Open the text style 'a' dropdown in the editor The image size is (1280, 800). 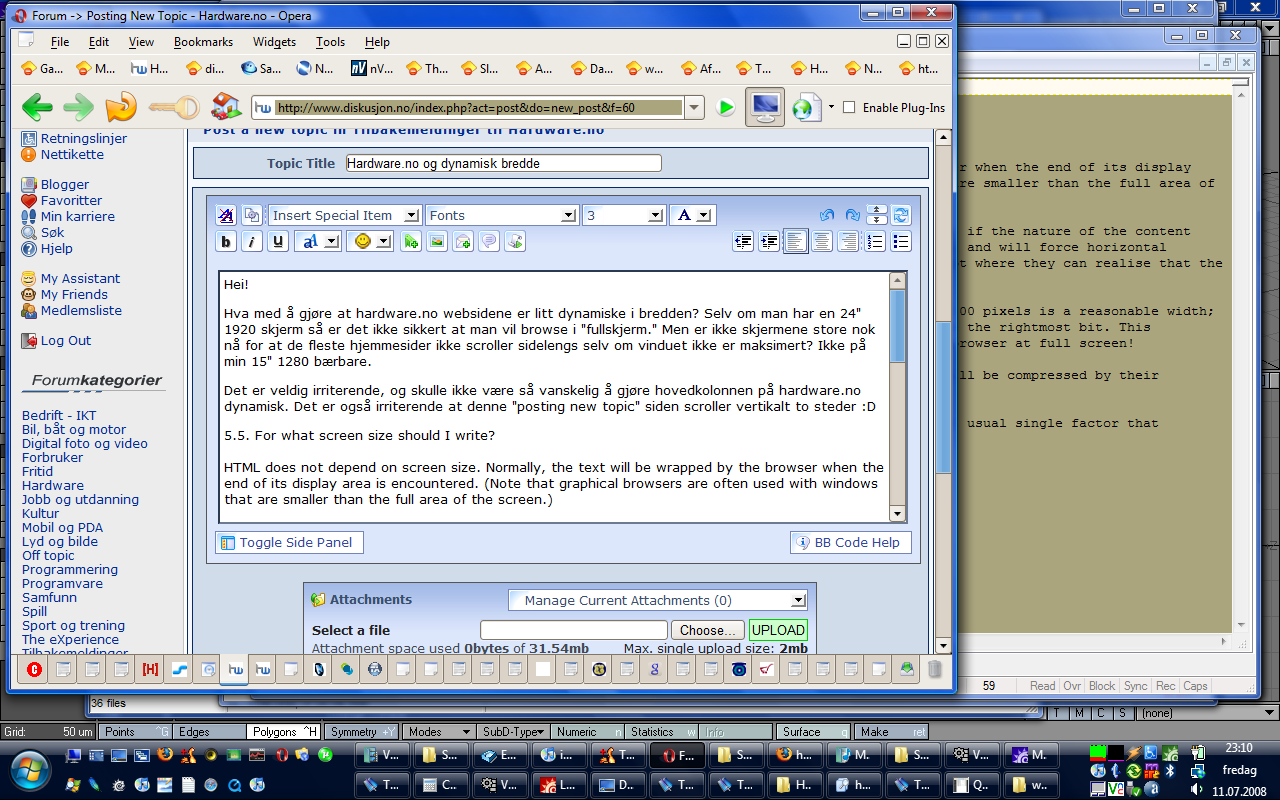(x=317, y=241)
